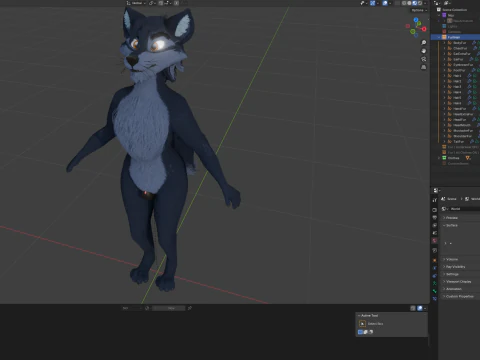Viewport: 480px width, 360px height.
Task: Toggle viewport gizmos display button
Action: tap(373, 3)
